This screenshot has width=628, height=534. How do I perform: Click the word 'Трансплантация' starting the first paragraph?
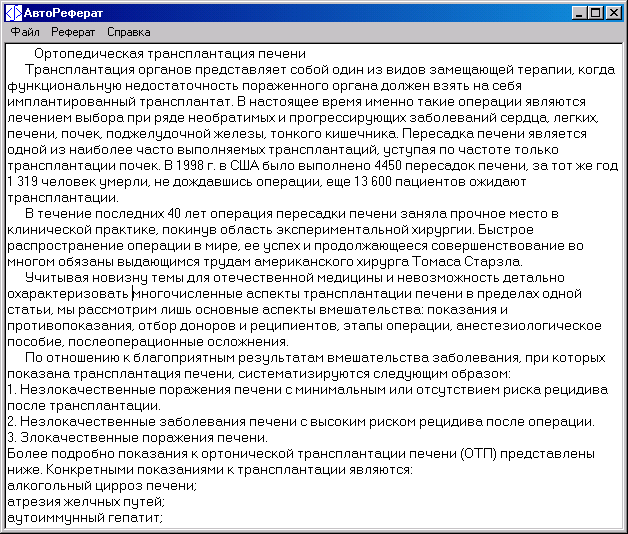[80, 70]
